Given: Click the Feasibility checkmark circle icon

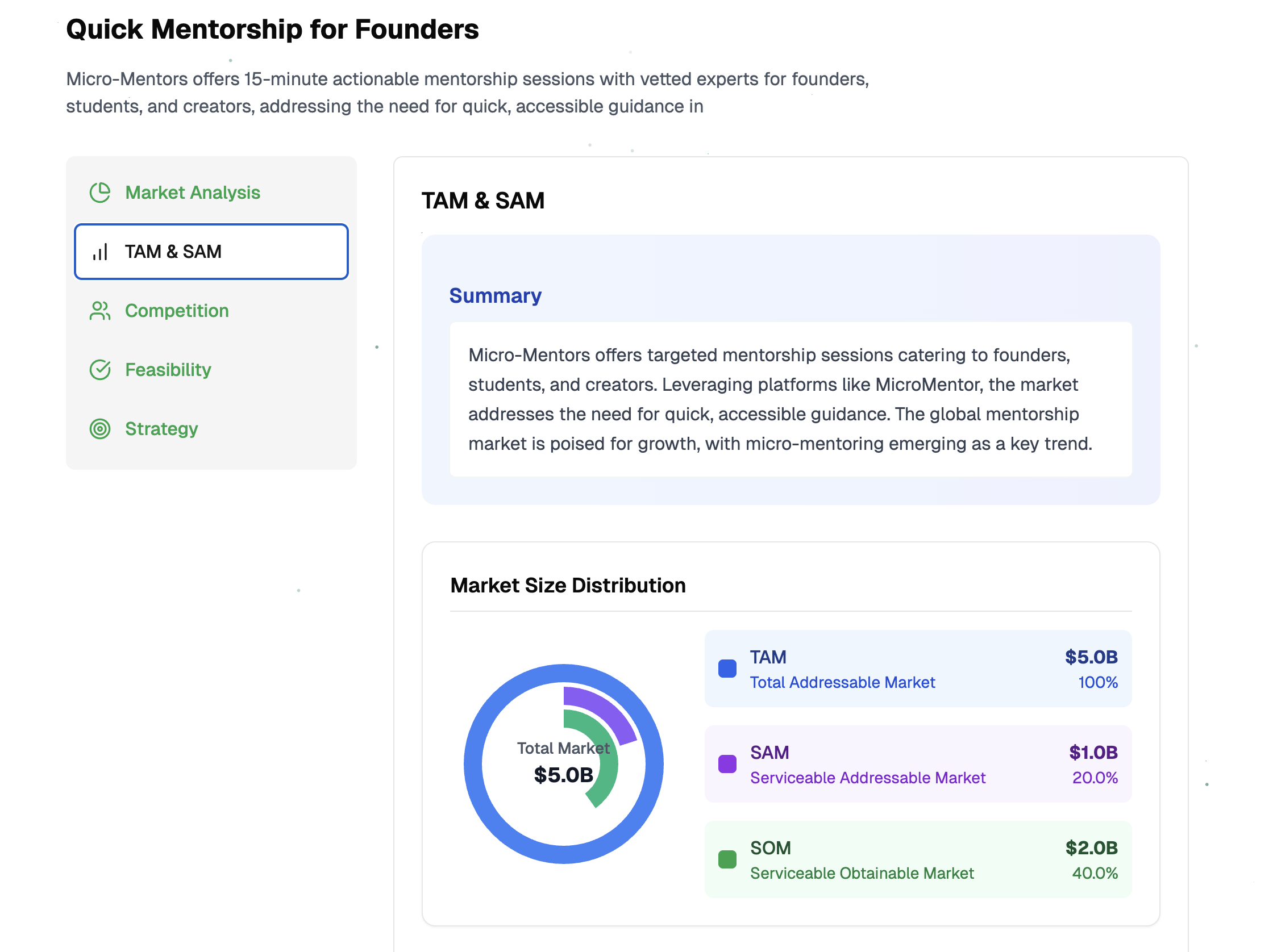Looking at the screenshot, I should click(x=100, y=370).
